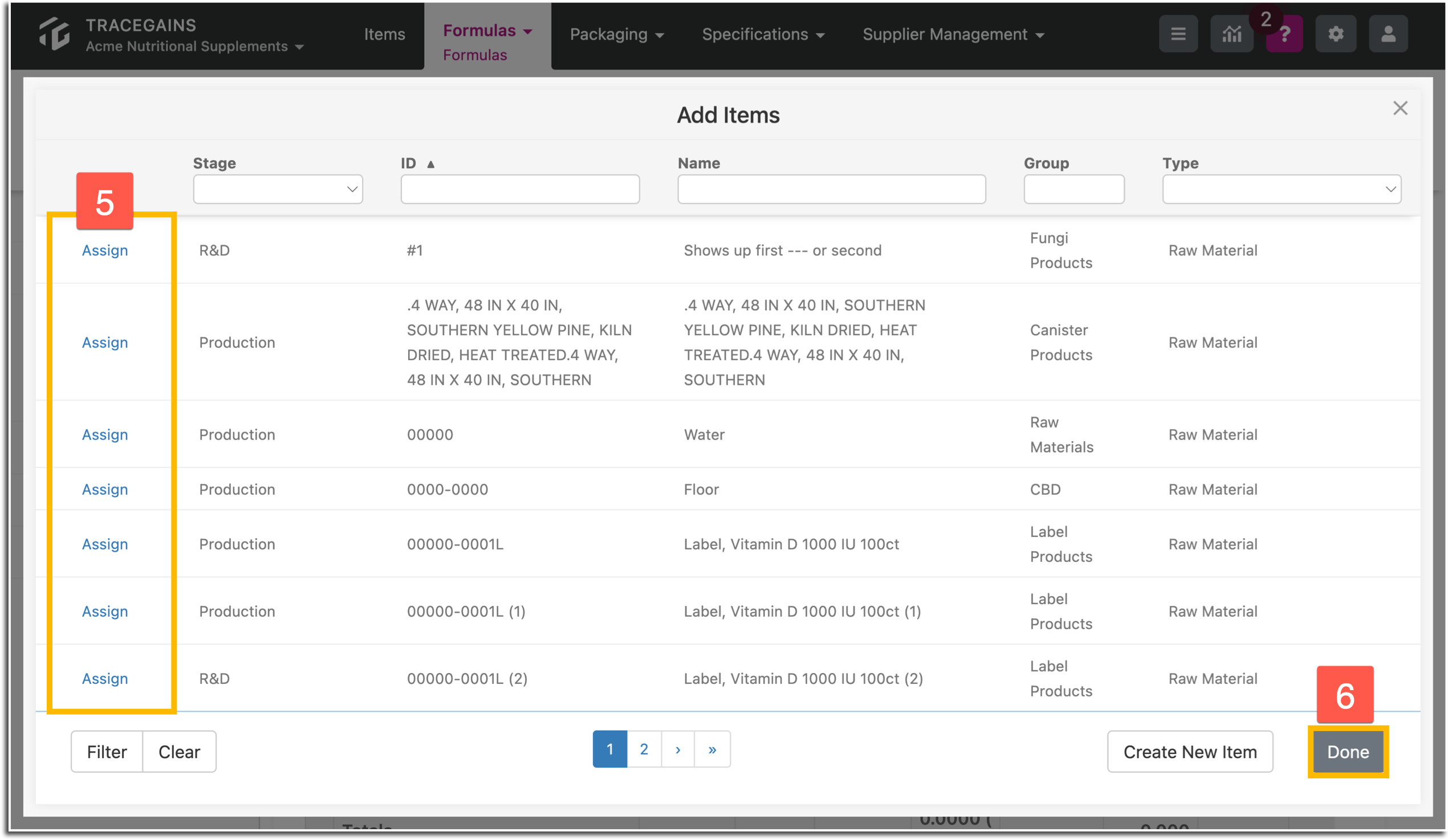Viewport: 1448px width, 840px height.
Task: Open the analytics chart icon
Action: pos(1231,34)
